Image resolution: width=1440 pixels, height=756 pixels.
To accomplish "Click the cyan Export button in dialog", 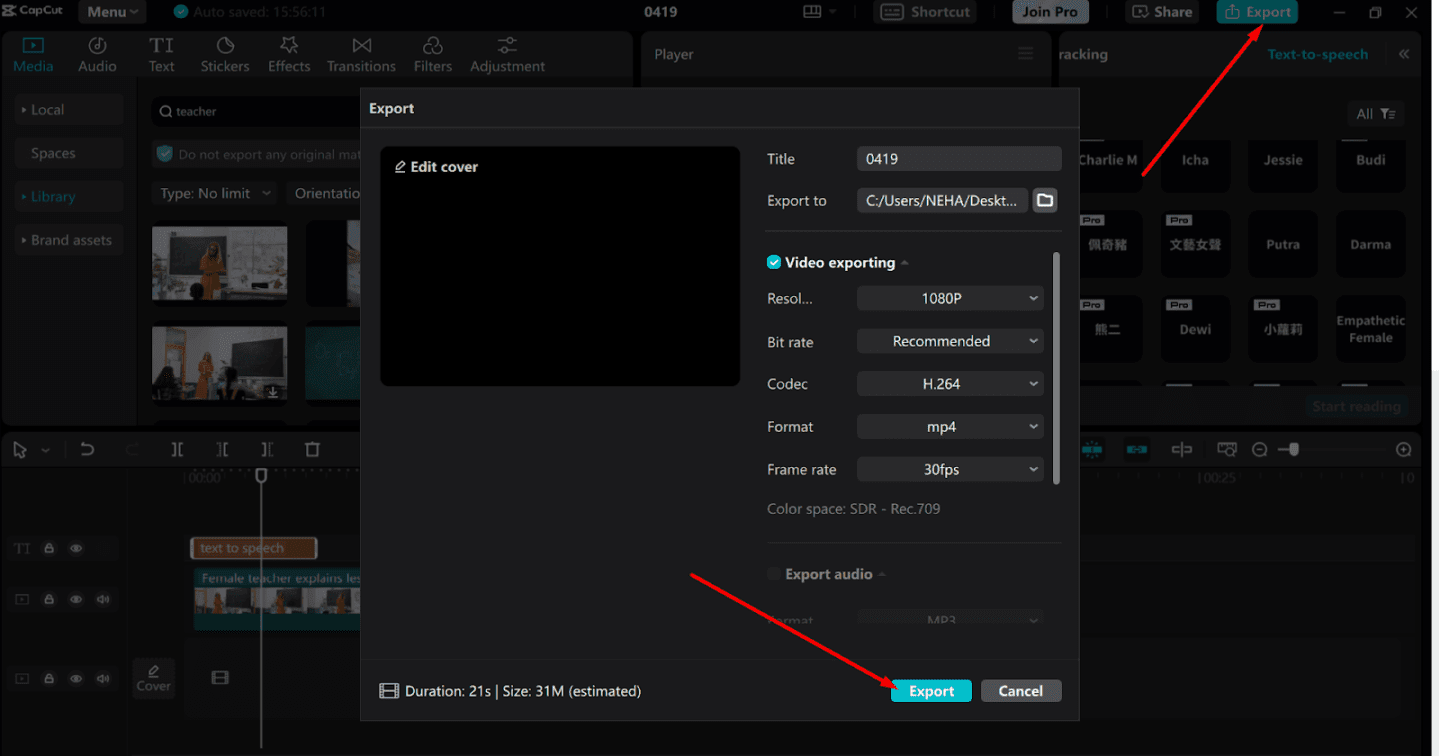I will [x=931, y=691].
